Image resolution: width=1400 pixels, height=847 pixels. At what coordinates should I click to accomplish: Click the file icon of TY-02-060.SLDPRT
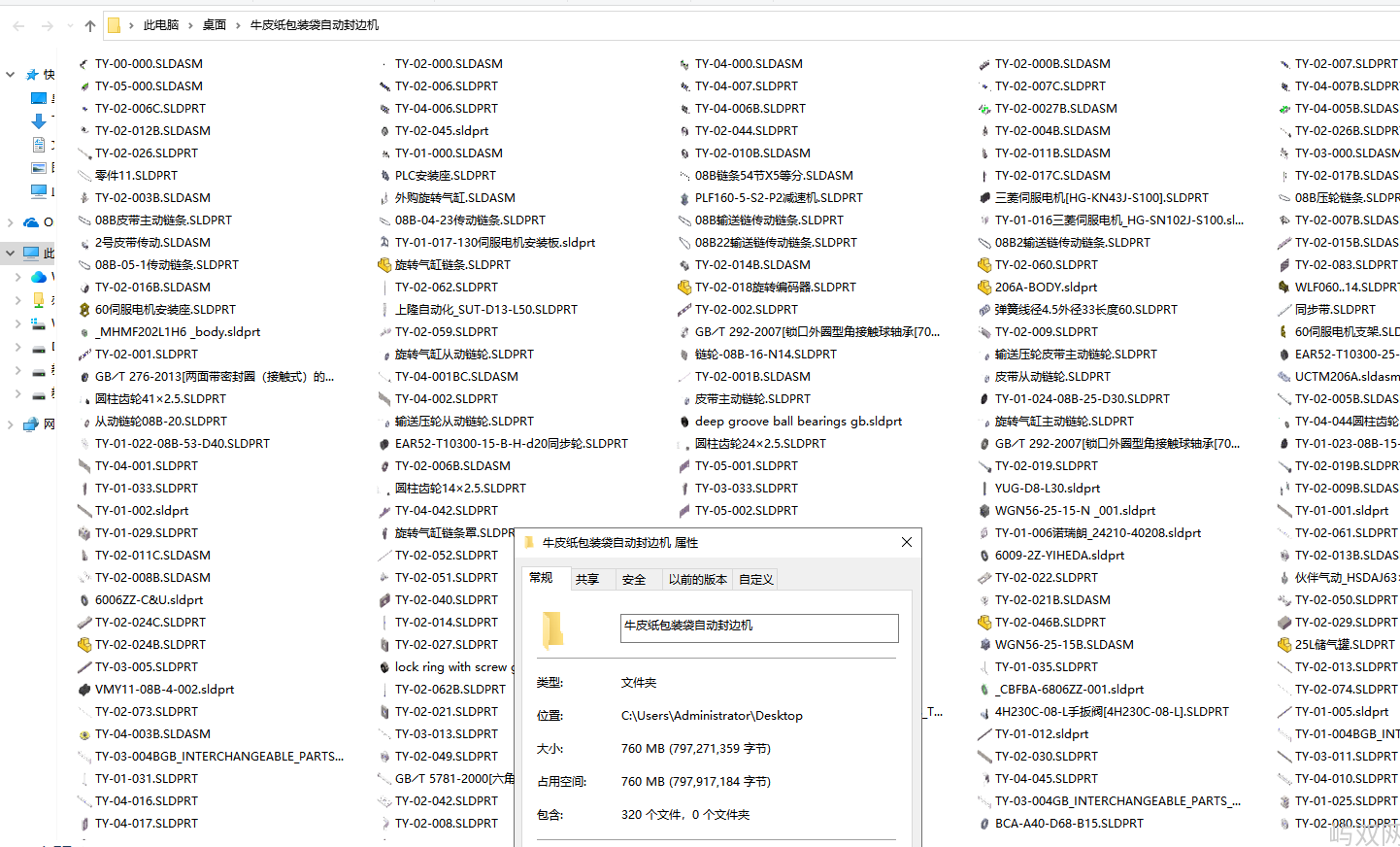click(x=984, y=265)
